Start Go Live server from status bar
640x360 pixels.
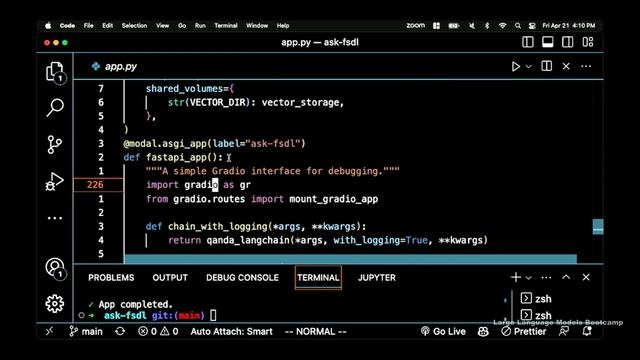(443, 331)
